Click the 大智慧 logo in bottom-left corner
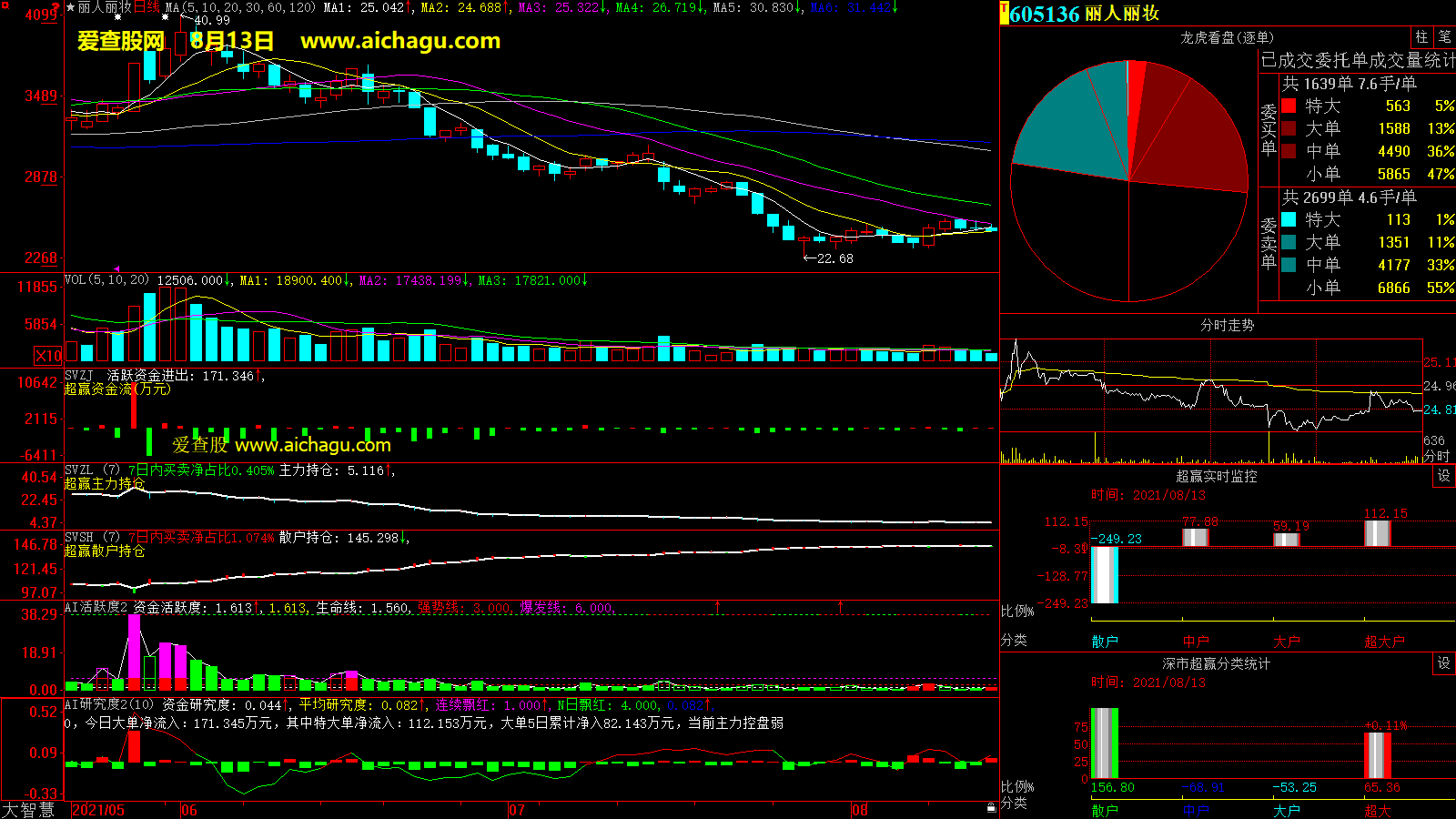This screenshot has width=1456, height=819. point(28,810)
